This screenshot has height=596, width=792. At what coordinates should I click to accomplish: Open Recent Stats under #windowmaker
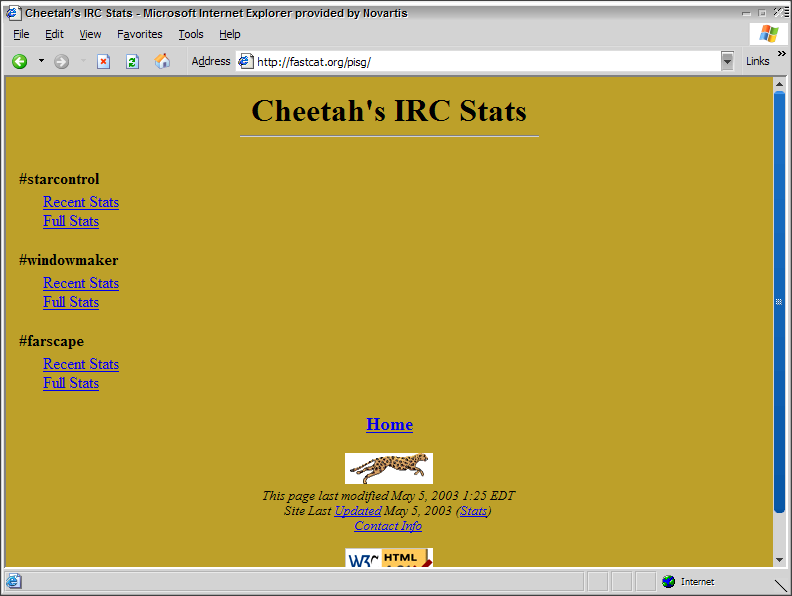pyautogui.click(x=81, y=283)
